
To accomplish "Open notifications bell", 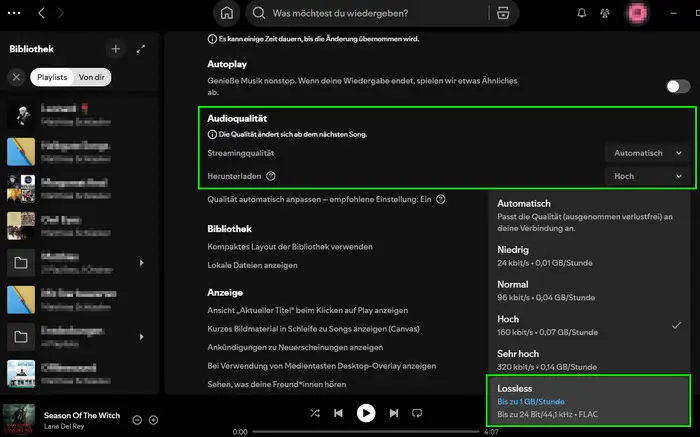I will [582, 13].
